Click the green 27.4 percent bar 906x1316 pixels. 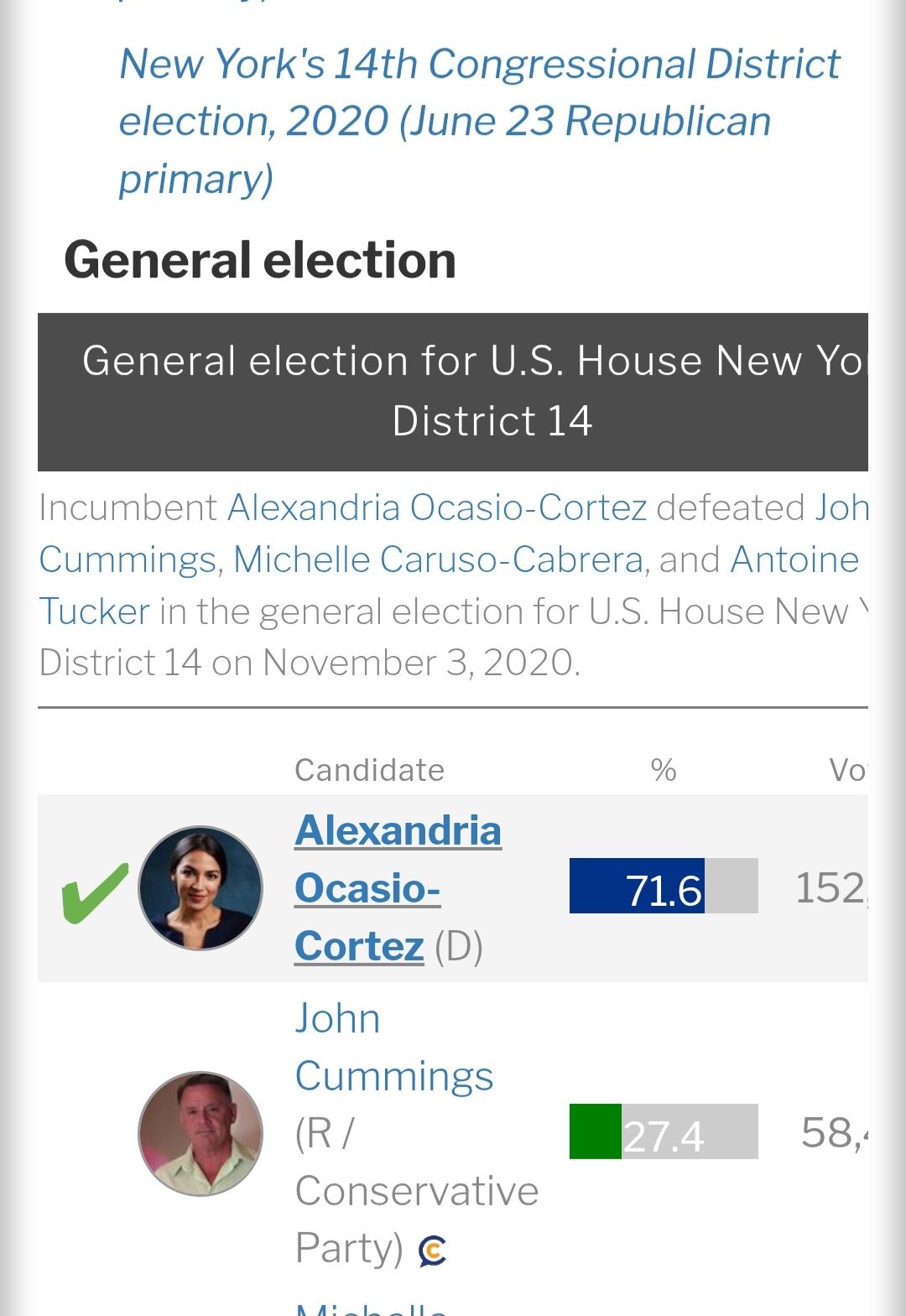pos(596,1131)
